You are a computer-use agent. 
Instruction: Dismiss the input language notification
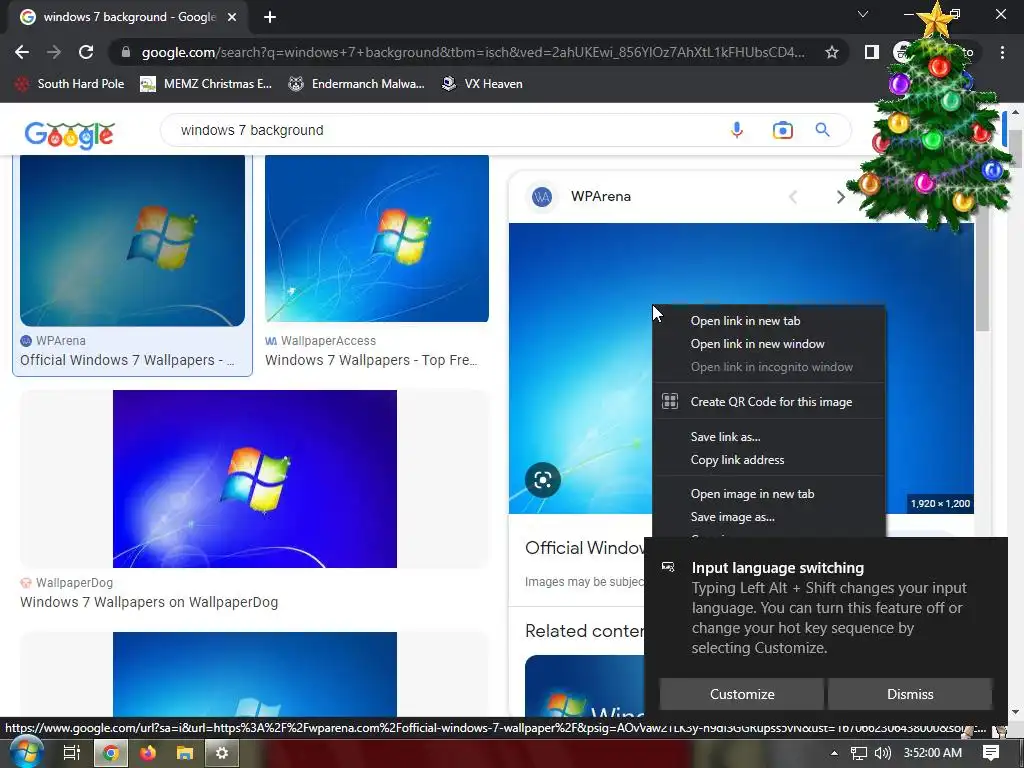tap(910, 694)
